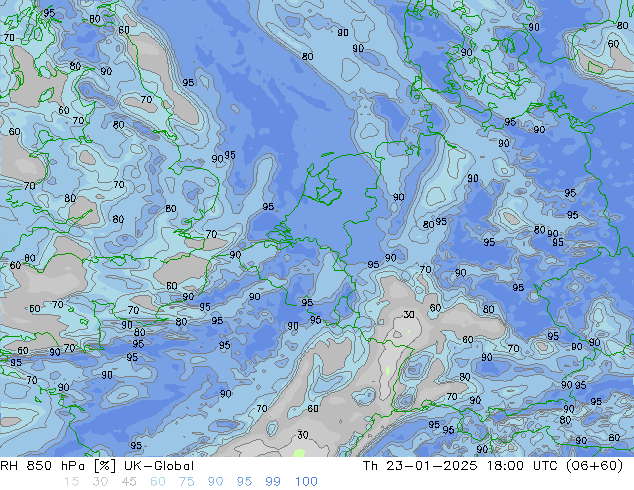Click the legend value '45'
This screenshot has width=634, height=490.
pos(129,482)
